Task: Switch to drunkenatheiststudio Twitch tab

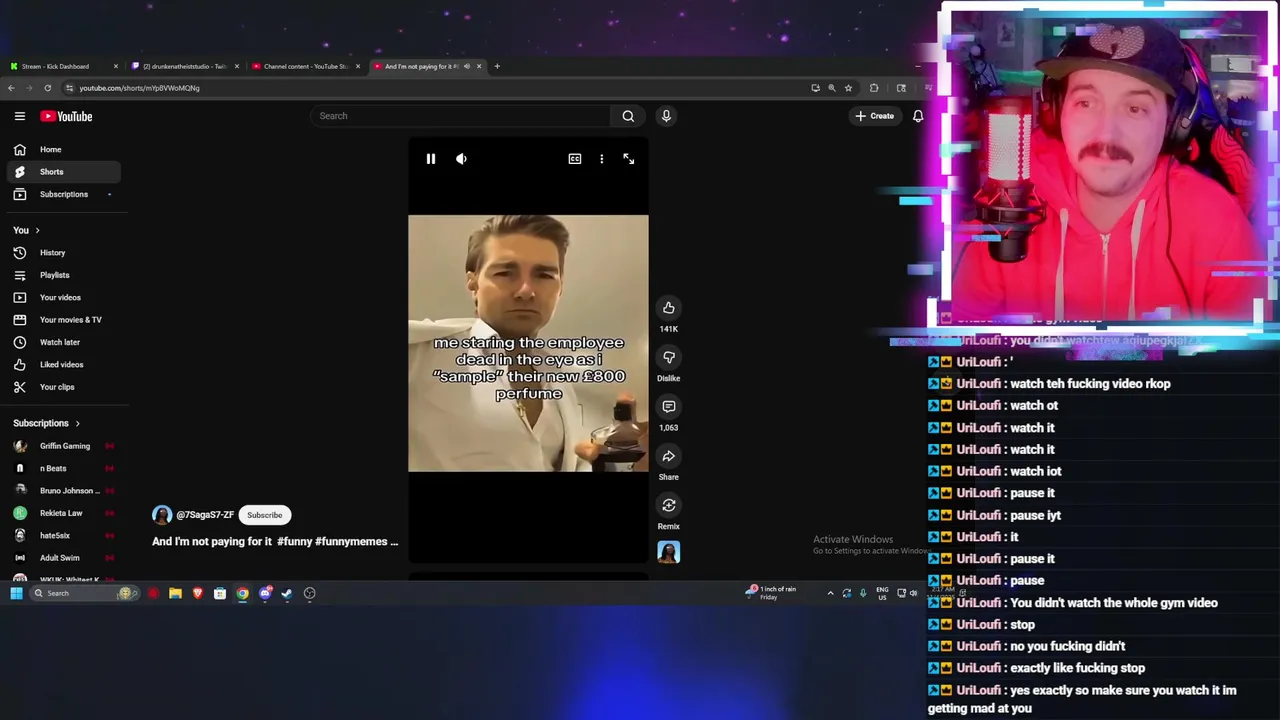Action: [184, 66]
